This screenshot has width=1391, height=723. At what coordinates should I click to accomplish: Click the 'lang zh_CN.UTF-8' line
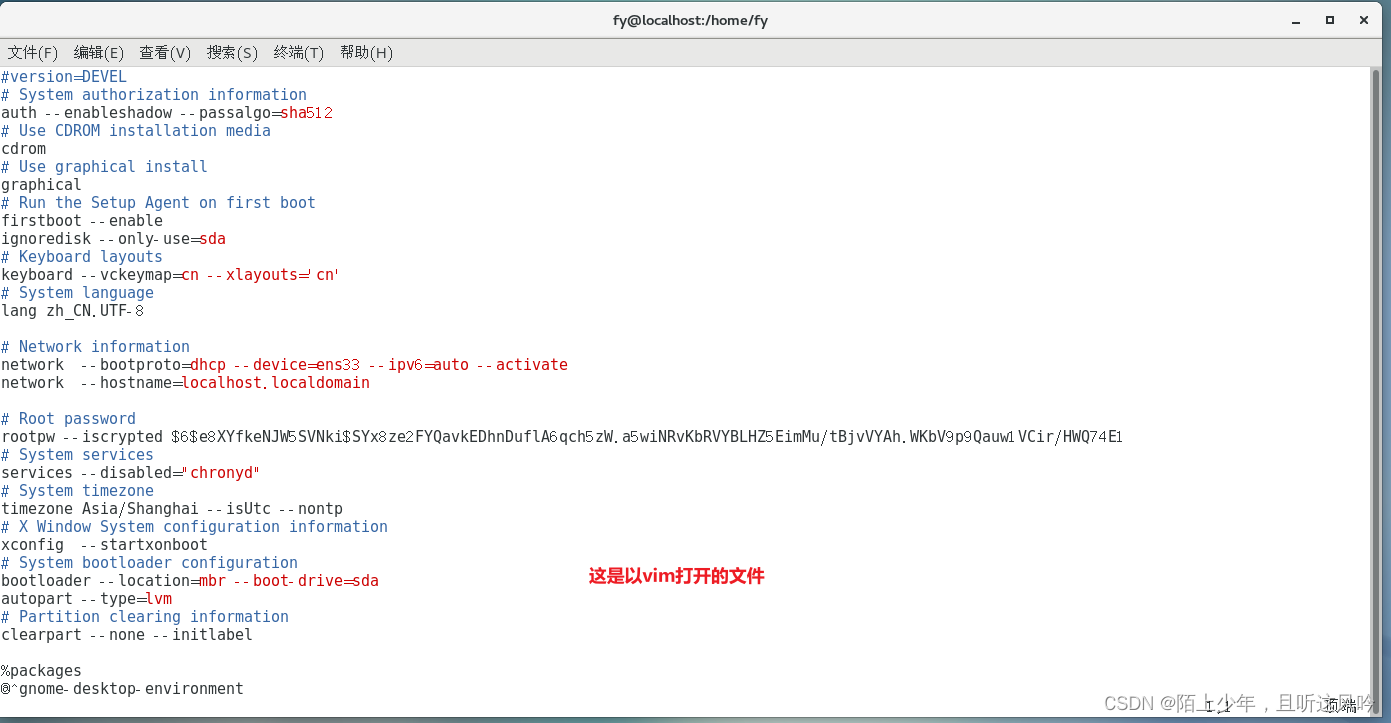click(x=73, y=311)
